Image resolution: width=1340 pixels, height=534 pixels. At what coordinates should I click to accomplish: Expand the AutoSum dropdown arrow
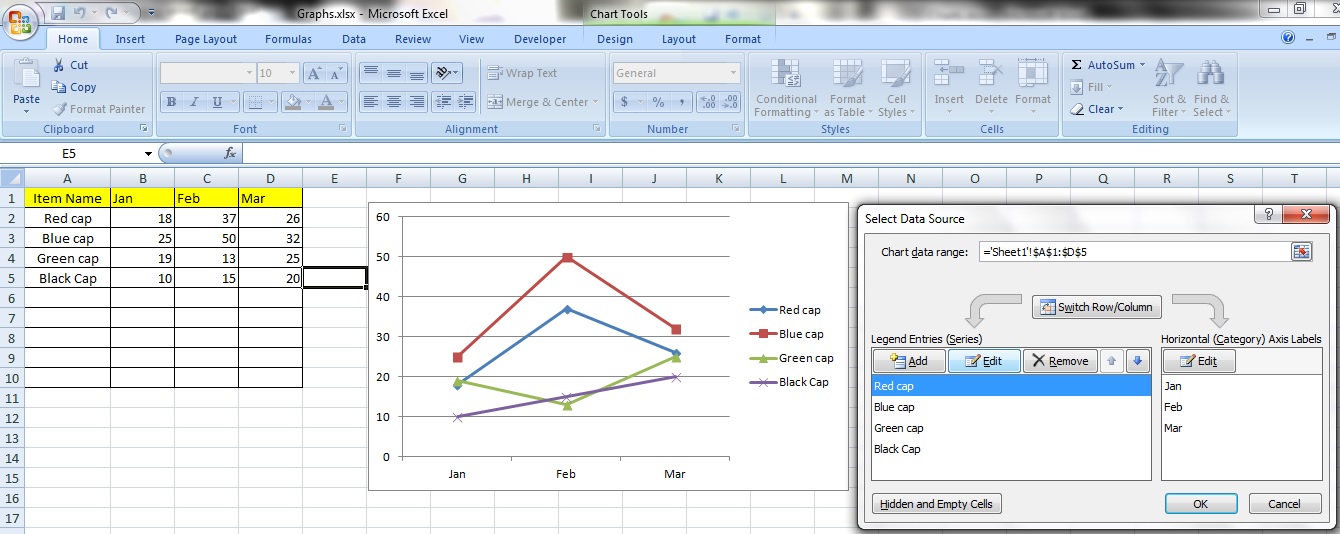coord(1142,65)
